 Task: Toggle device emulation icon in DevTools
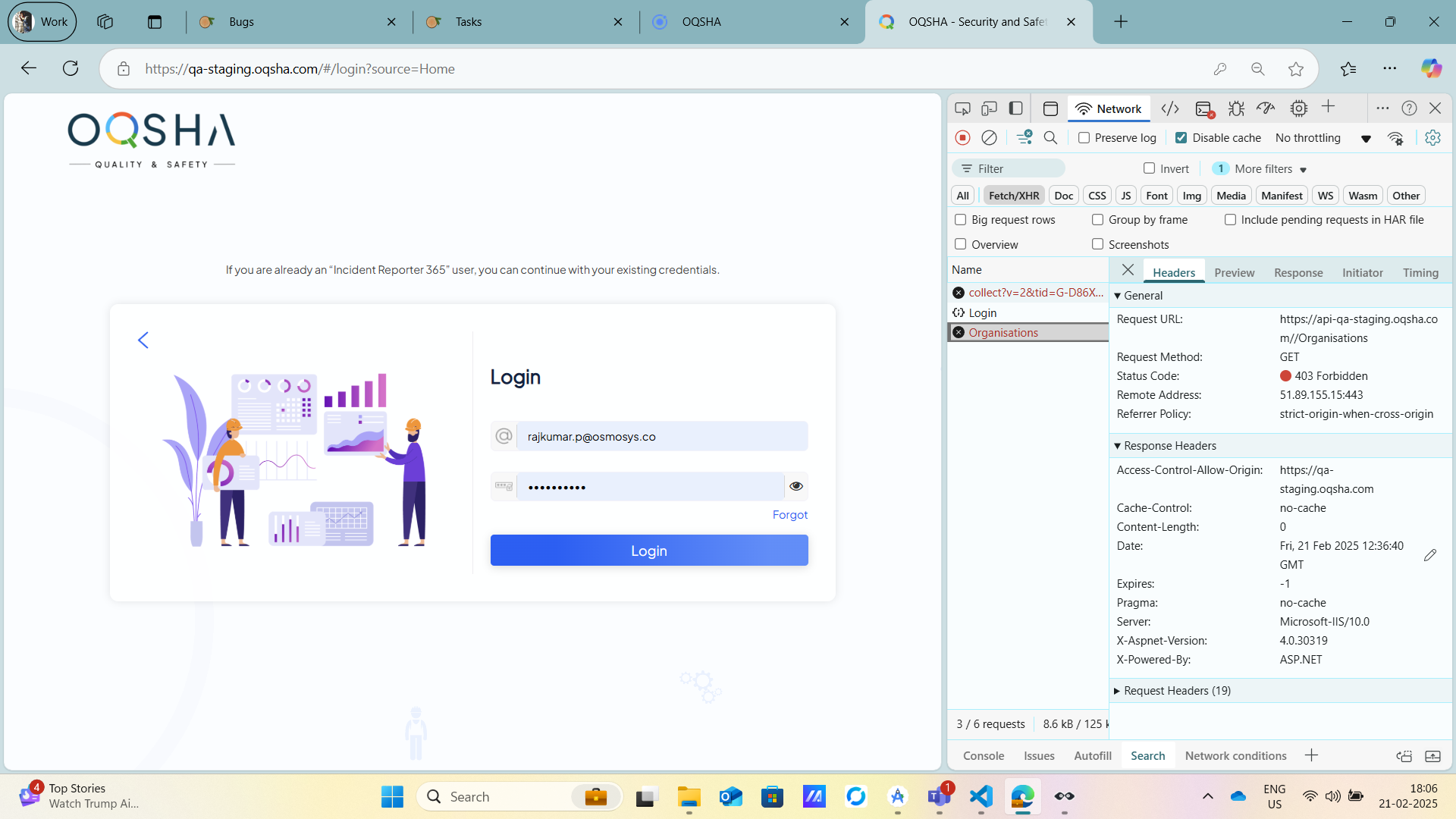(x=989, y=108)
